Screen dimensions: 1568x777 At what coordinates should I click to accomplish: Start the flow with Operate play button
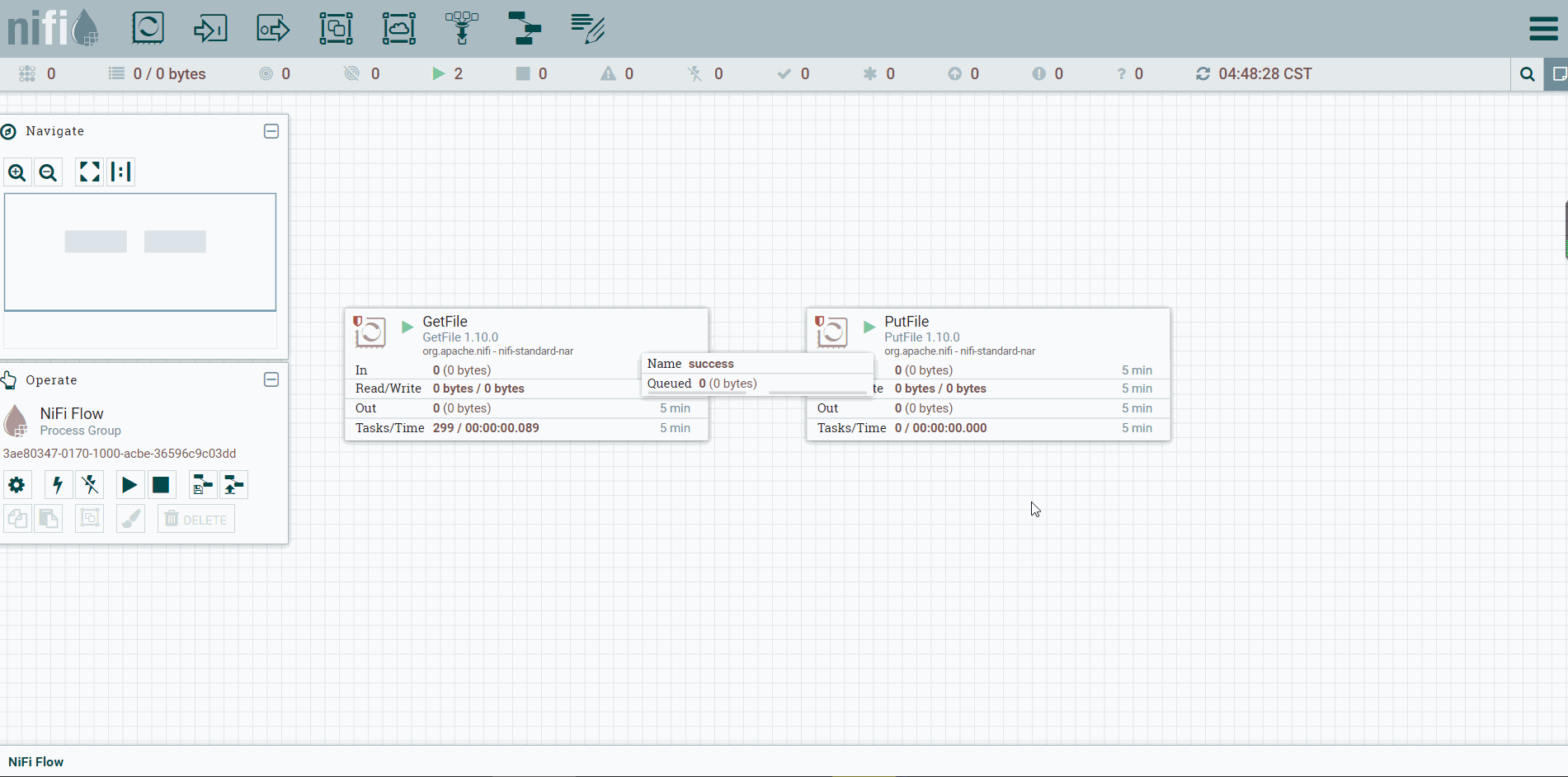(x=129, y=485)
